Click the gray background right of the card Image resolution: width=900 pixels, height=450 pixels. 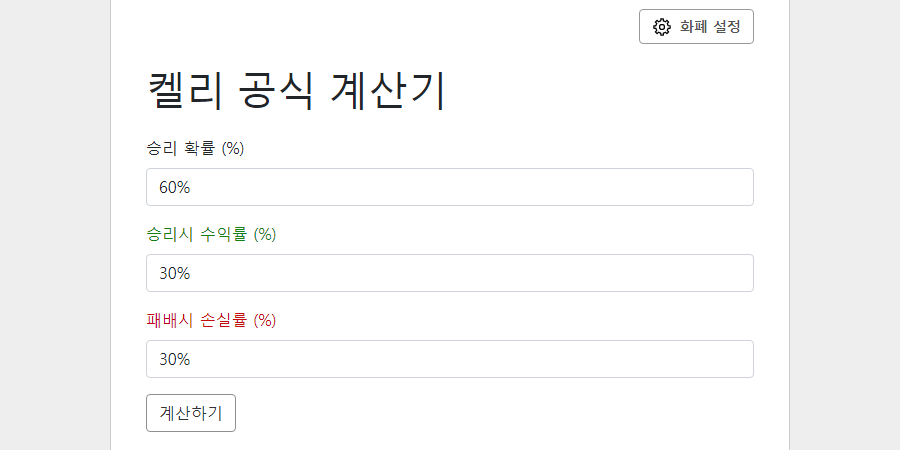pyautogui.click(x=845, y=225)
